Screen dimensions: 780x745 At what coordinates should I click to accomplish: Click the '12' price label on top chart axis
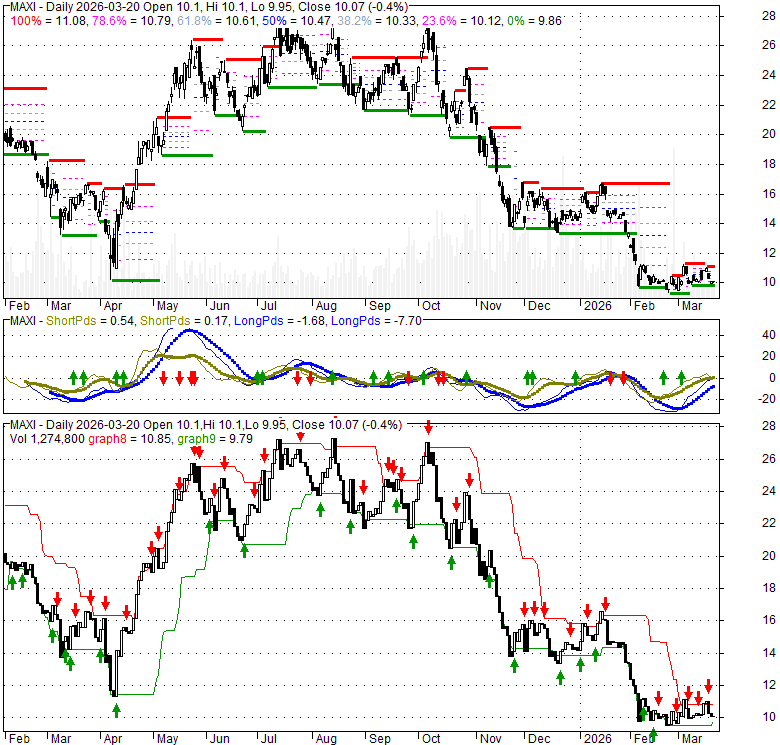pyautogui.click(x=769, y=253)
